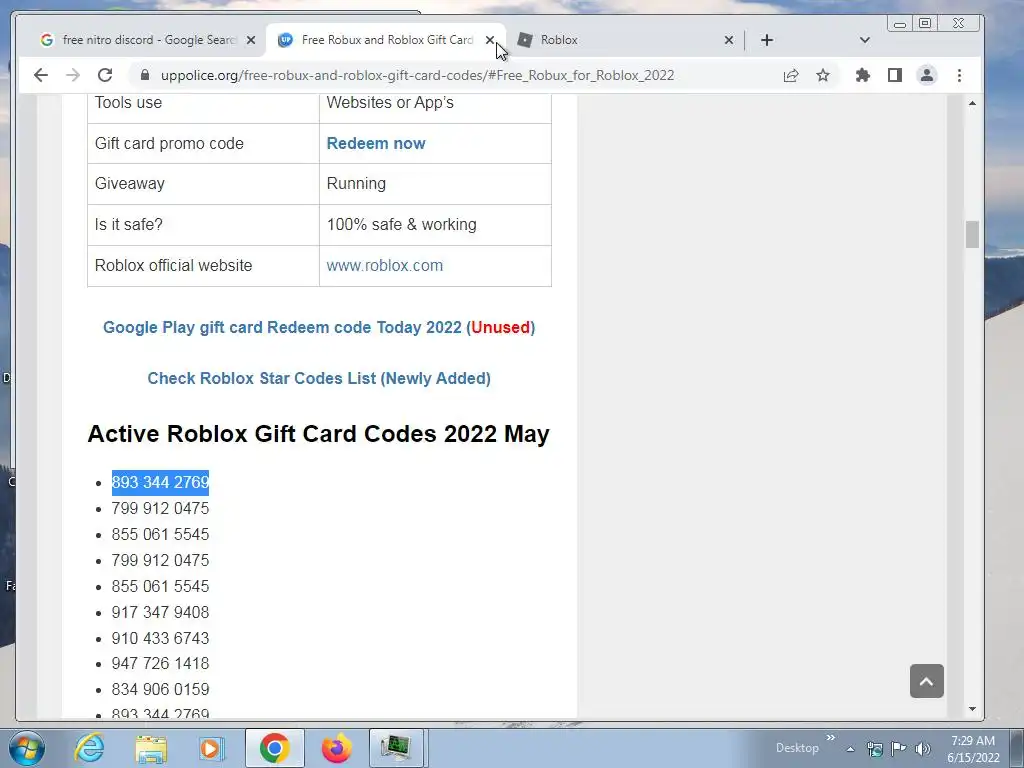
Task: Switch to the free nitro discord Google Search tab
Action: [x=147, y=40]
